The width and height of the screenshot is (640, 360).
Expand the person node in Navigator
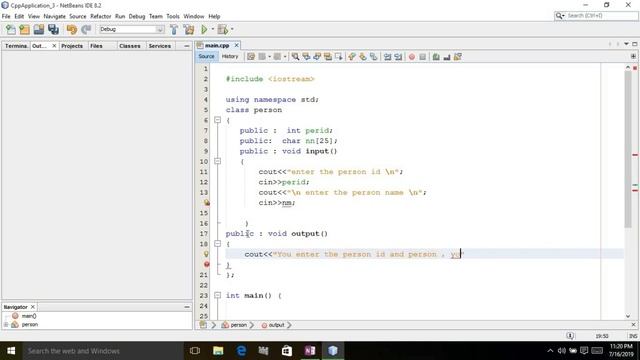[6, 324]
